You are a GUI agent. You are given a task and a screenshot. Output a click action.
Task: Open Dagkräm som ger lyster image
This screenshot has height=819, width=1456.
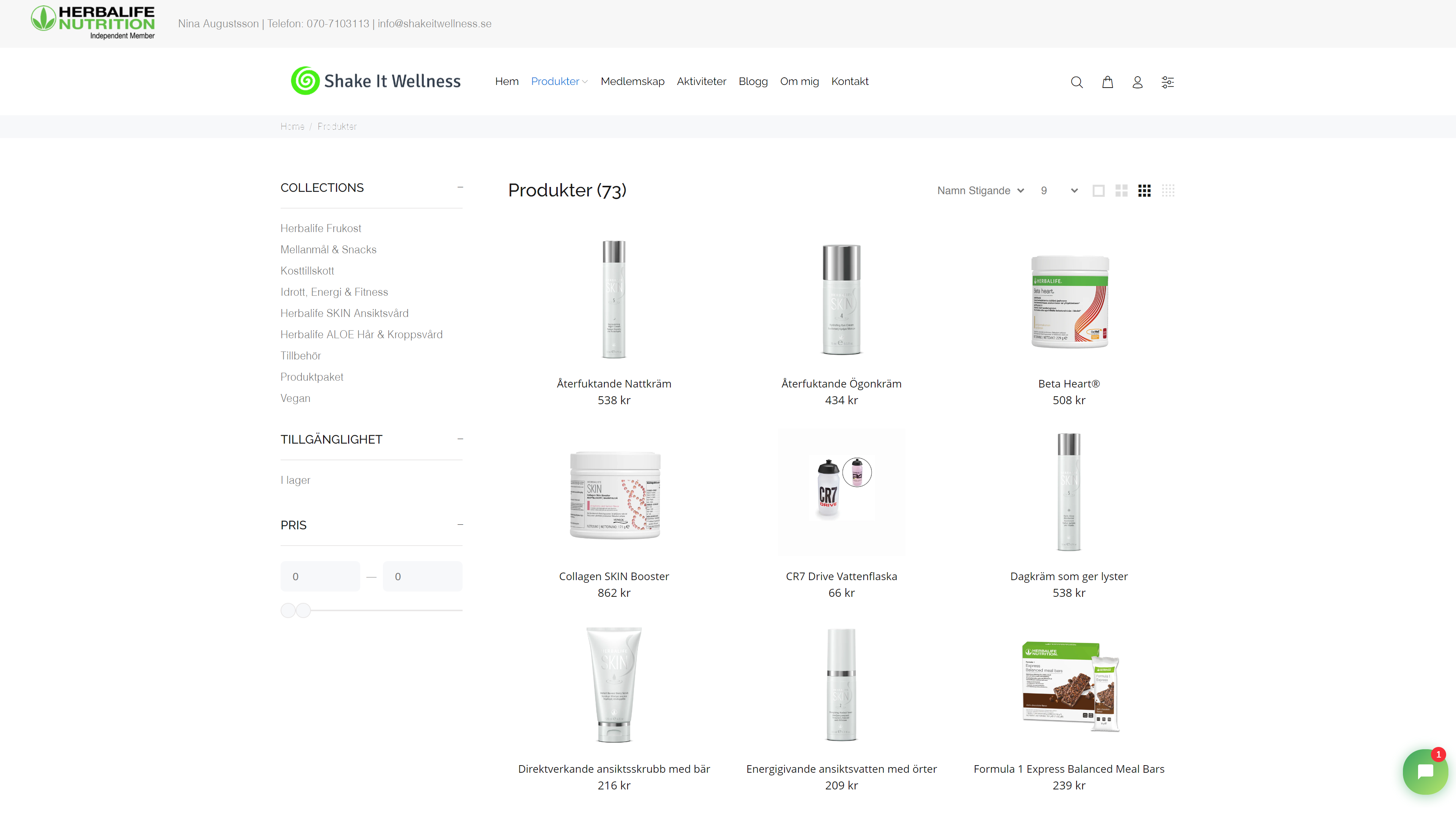[x=1068, y=492]
